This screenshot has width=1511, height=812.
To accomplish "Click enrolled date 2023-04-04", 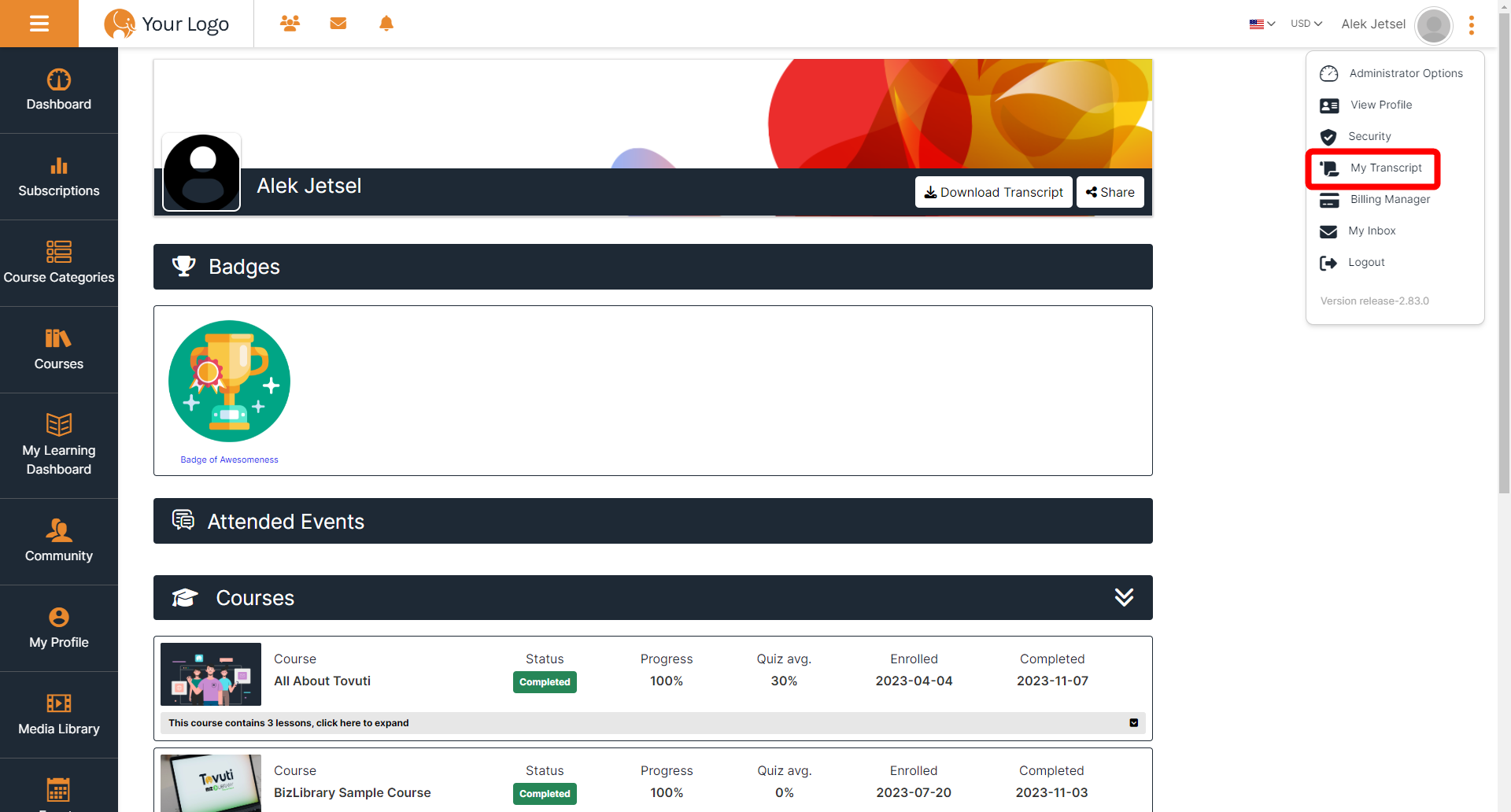I will tap(914, 681).
